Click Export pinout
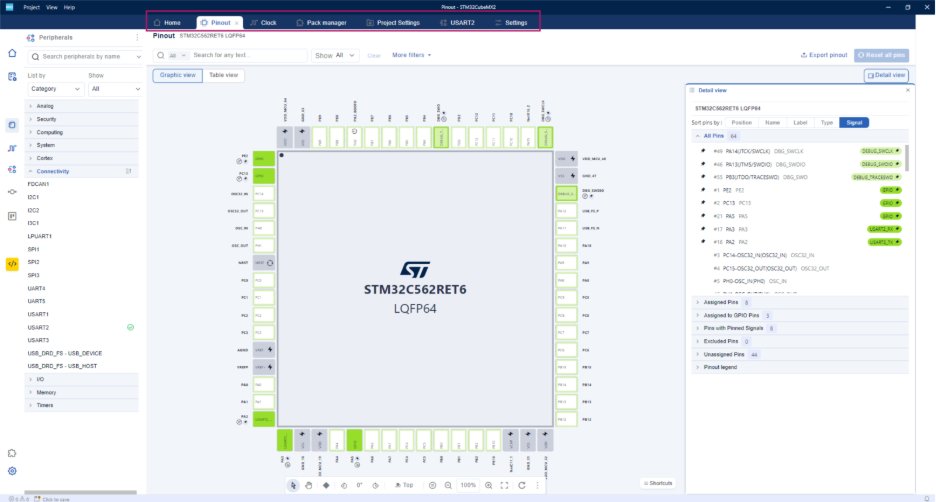This screenshot has height=502, width=936. tap(824, 55)
